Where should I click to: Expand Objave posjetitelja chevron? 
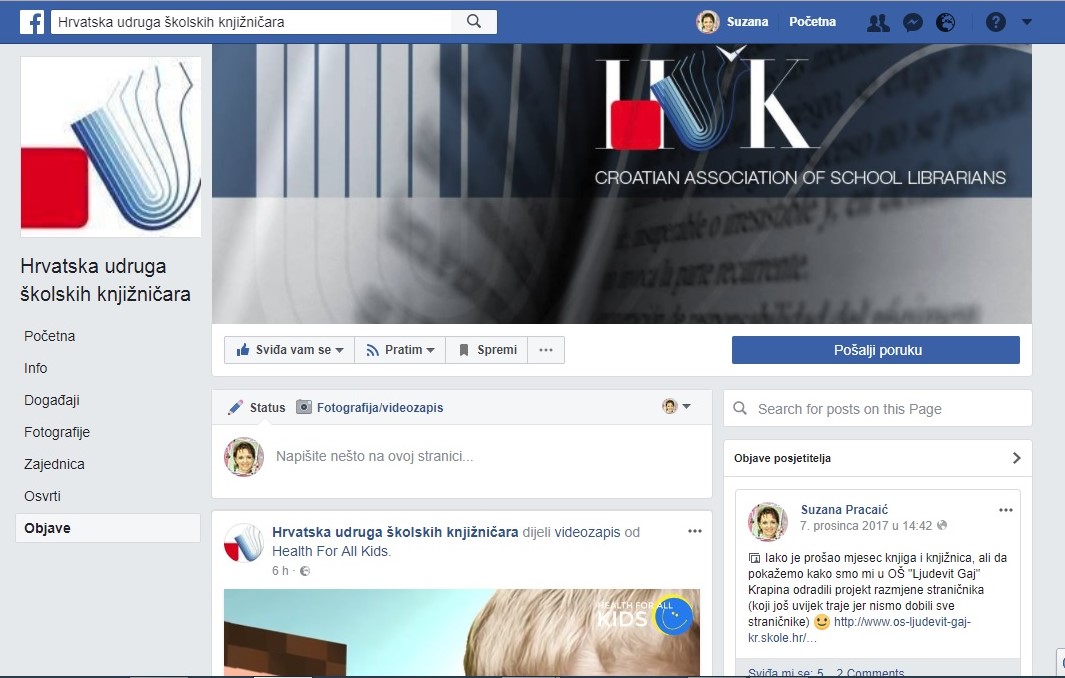coord(1016,458)
